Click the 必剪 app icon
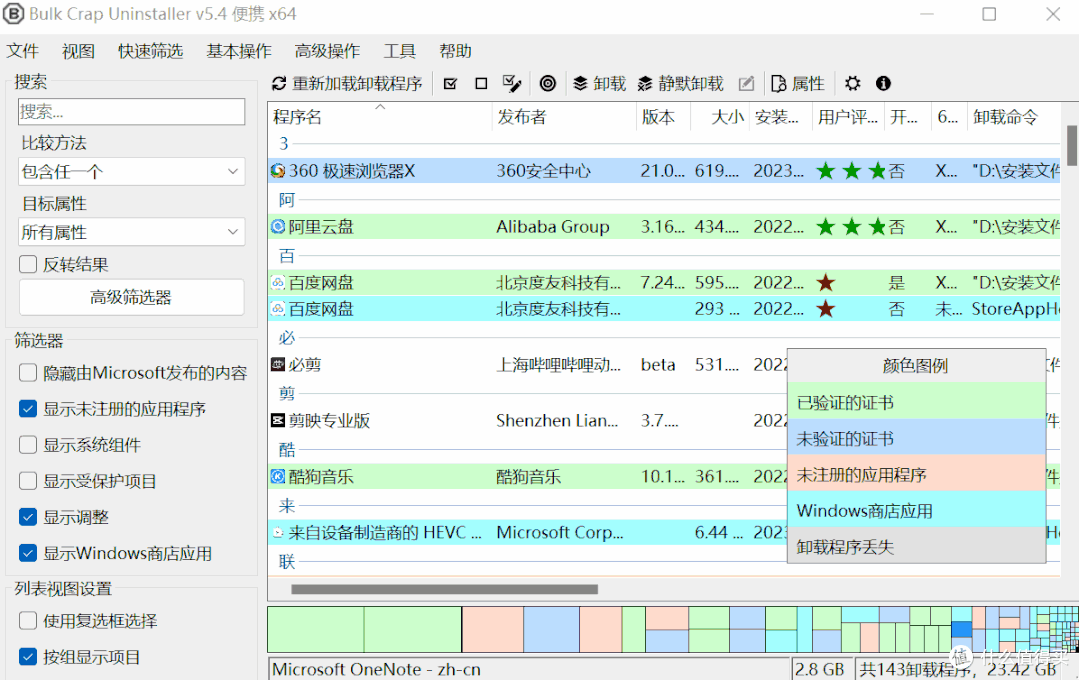The width and height of the screenshot is (1079, 680). [x=278, y=365]
